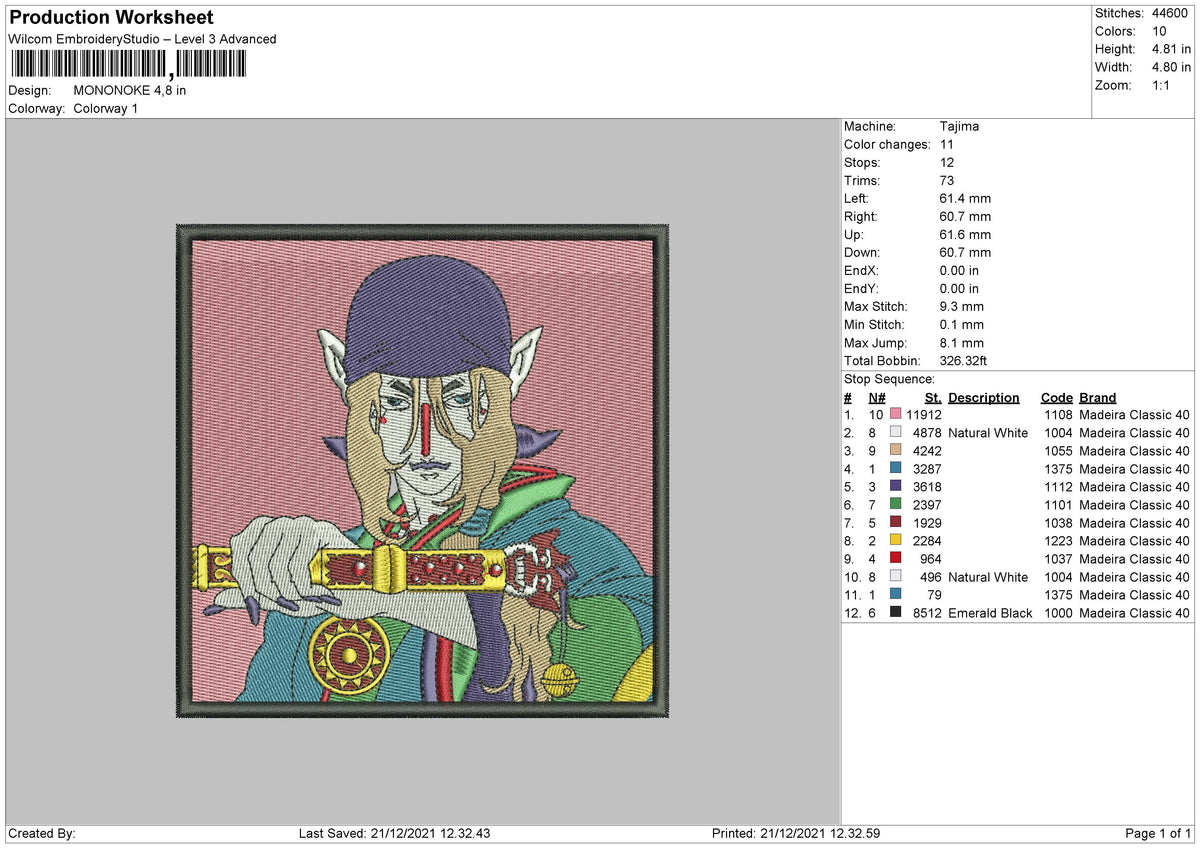The width and height of the screenshot is (1200, 848).
Task: Click the Height value 4.81 in
Action: pos(1171,49)
